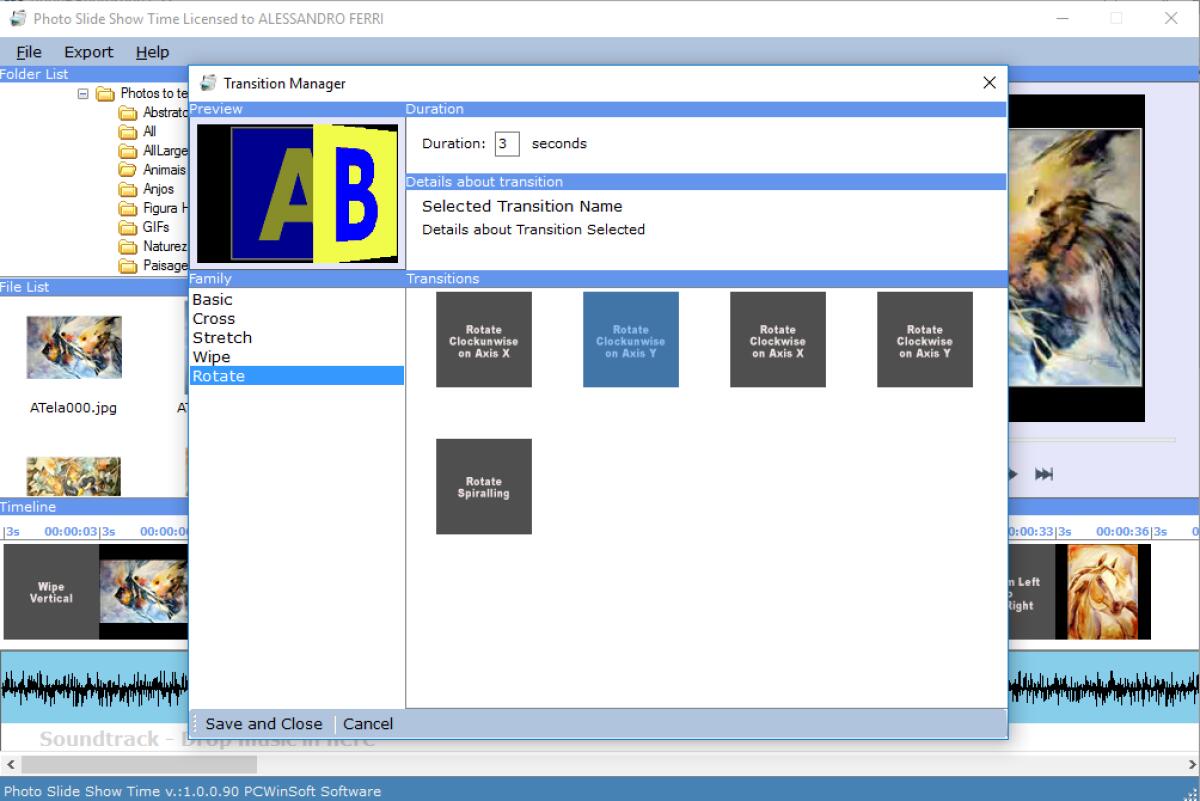This screenshot has width=1200, height=801.
Task: Choose Rotate Clockwise on Axis X tile
Action: [x=777, y=340]
